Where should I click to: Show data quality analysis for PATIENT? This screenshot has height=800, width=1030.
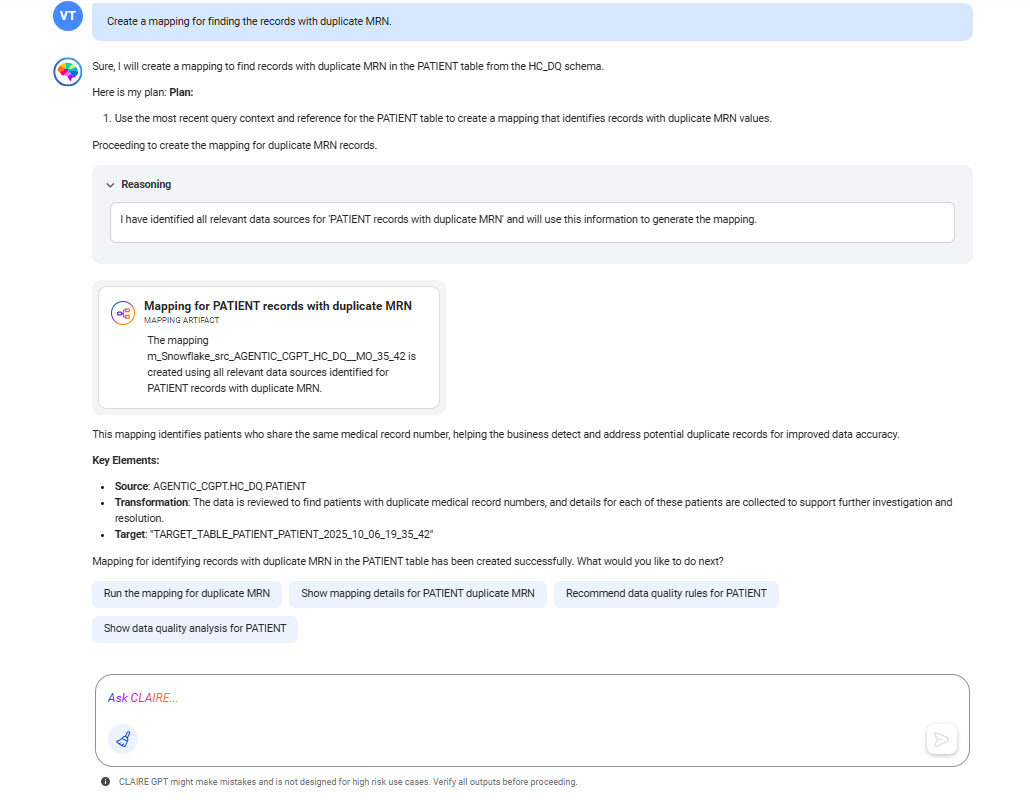tap(195, 629)
